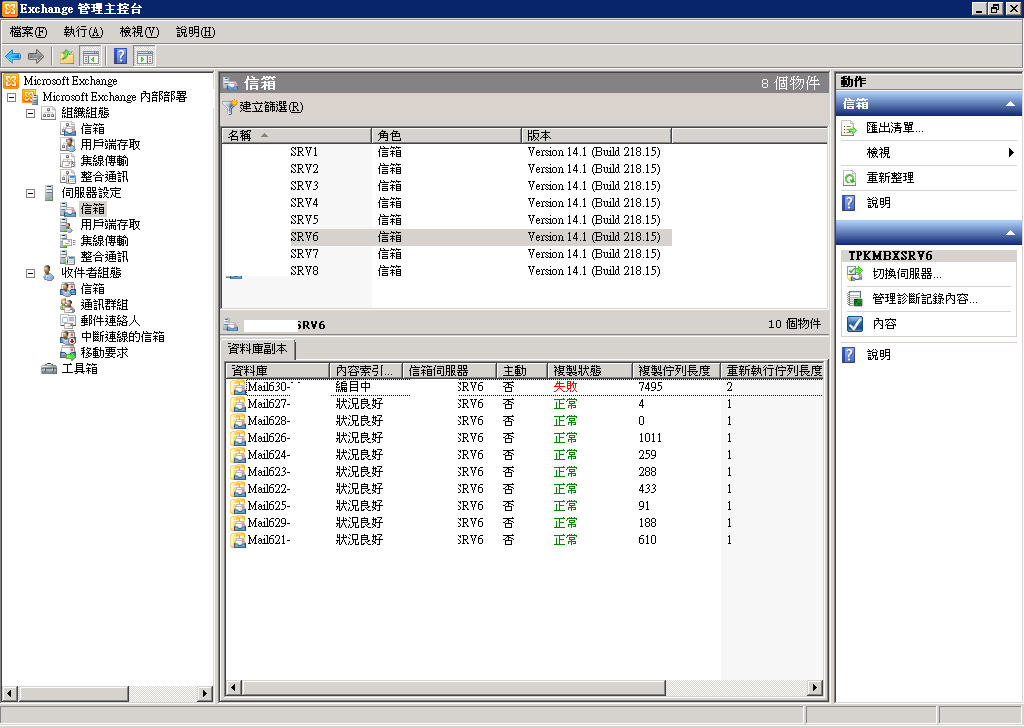Sort by 複製狀態 column header

590,370
